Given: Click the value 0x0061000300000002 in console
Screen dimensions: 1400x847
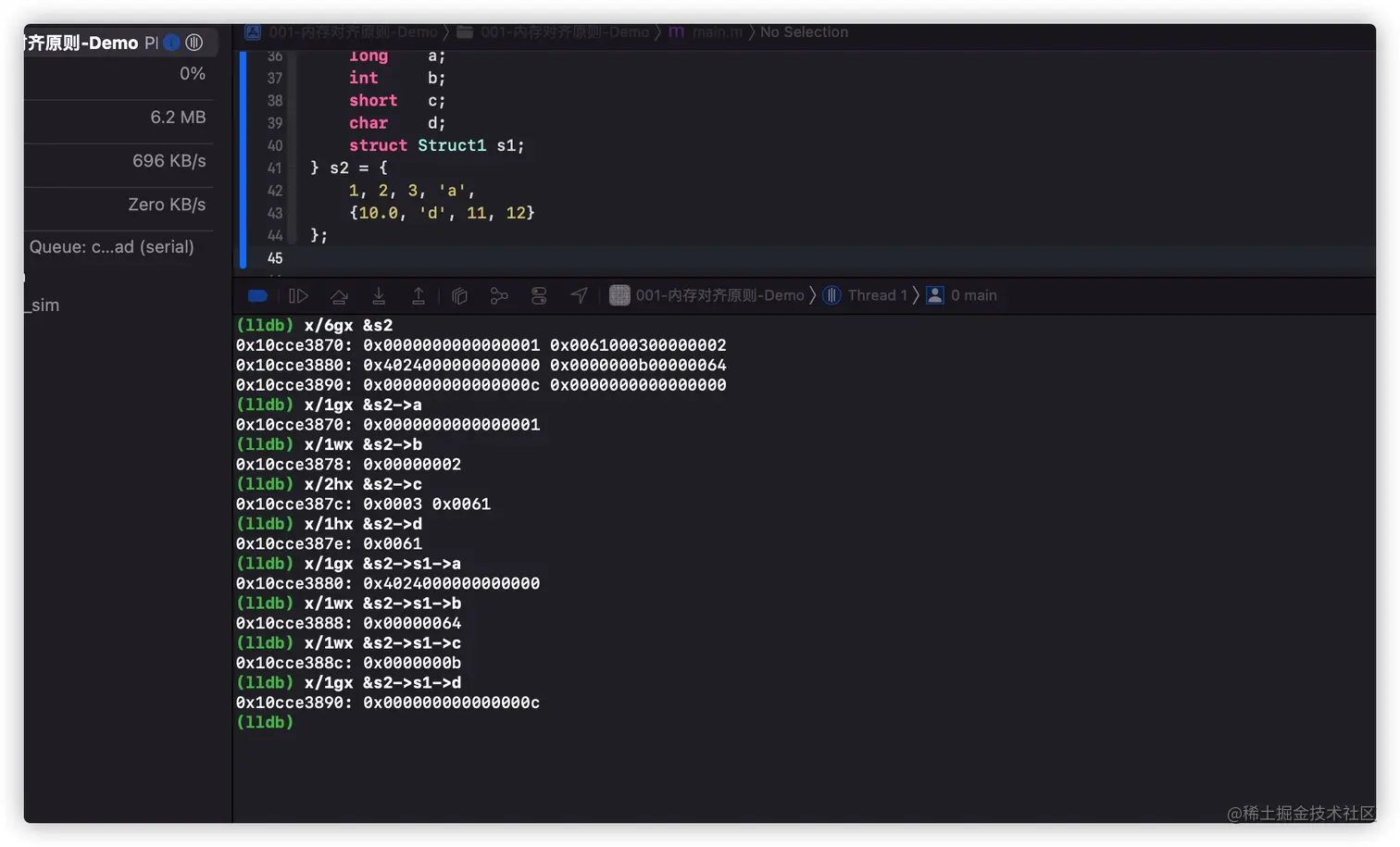Looking at the screenshot, I should [x=638, y=345].
